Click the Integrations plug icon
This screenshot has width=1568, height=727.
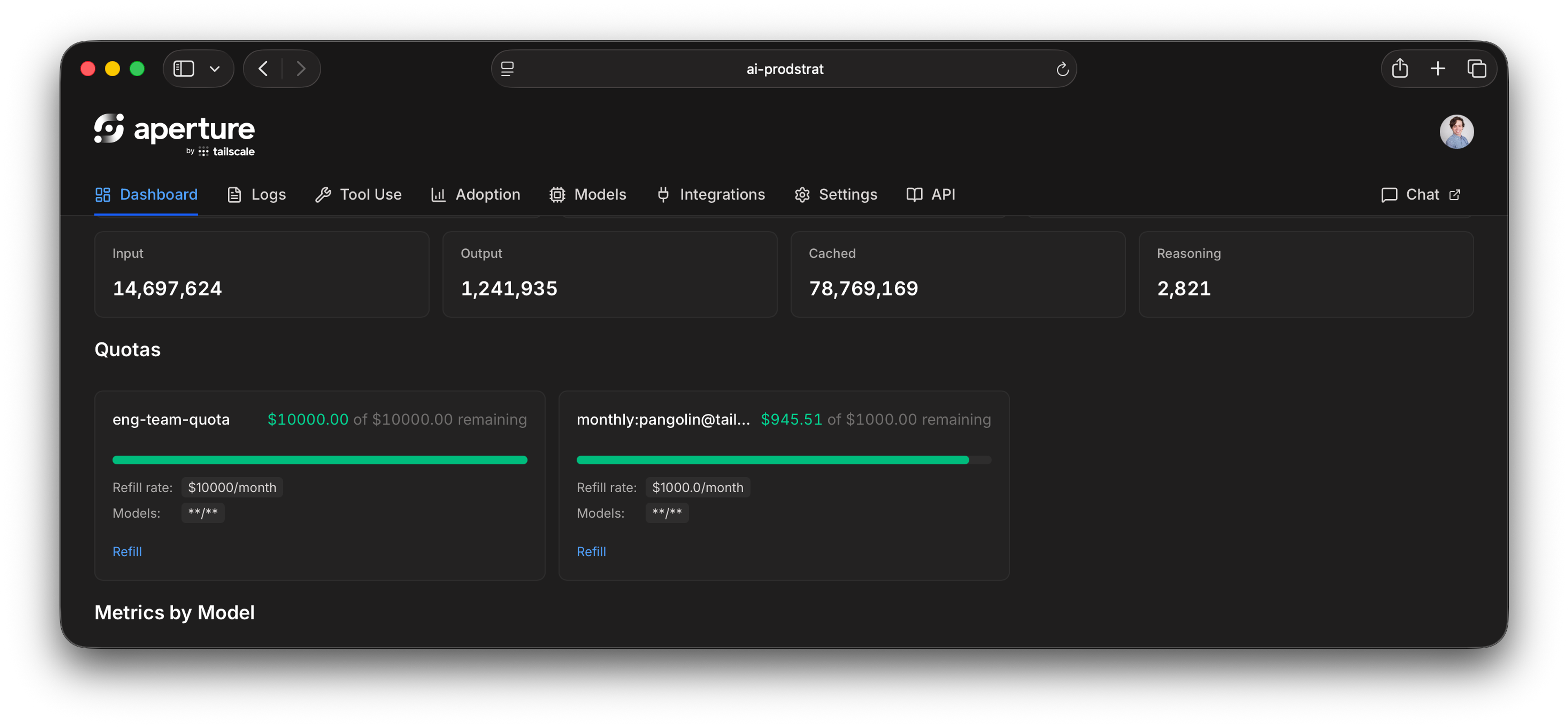tap(663, 195)
